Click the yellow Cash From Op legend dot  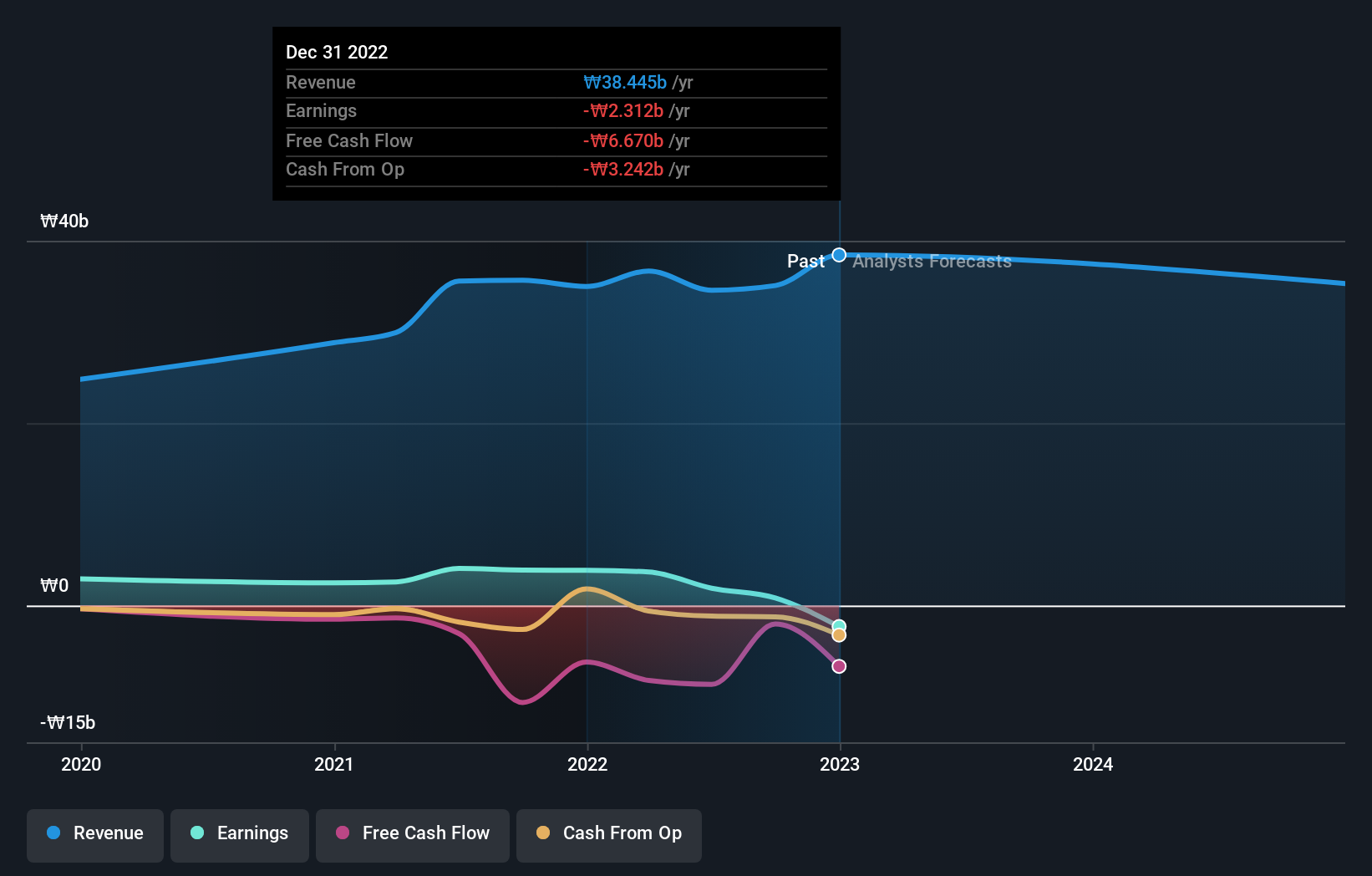[543, 833]
